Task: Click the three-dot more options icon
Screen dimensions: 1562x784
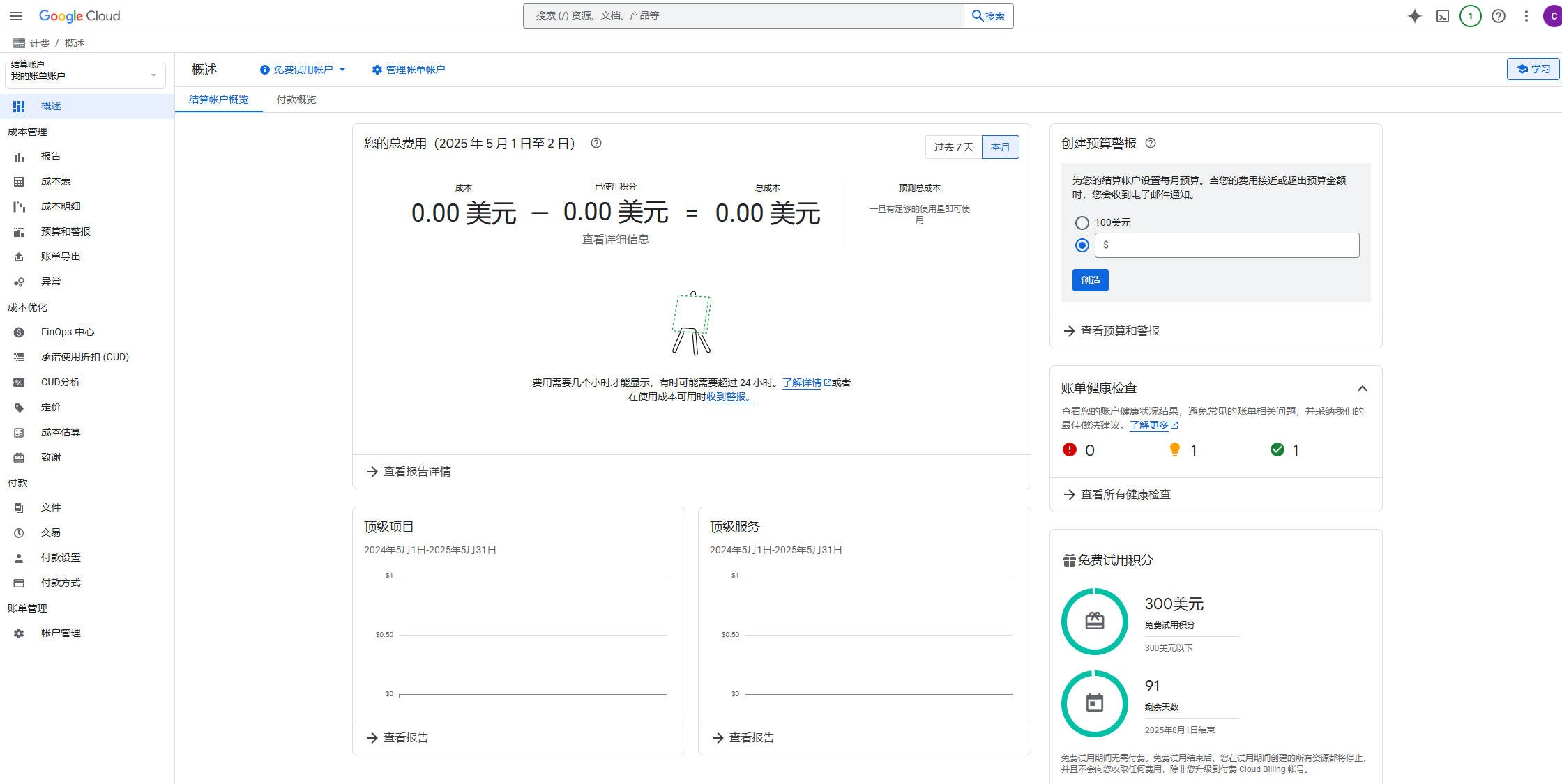Action: (1526, 16)
